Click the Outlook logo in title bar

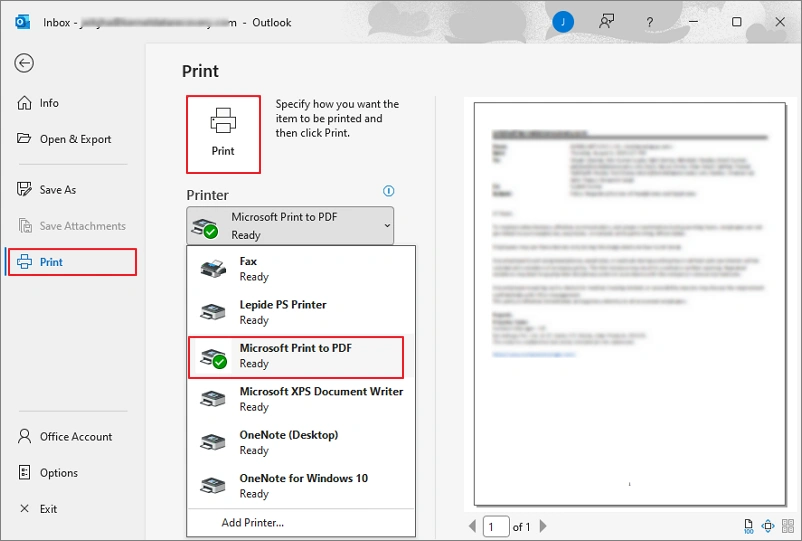click(23, 22)
